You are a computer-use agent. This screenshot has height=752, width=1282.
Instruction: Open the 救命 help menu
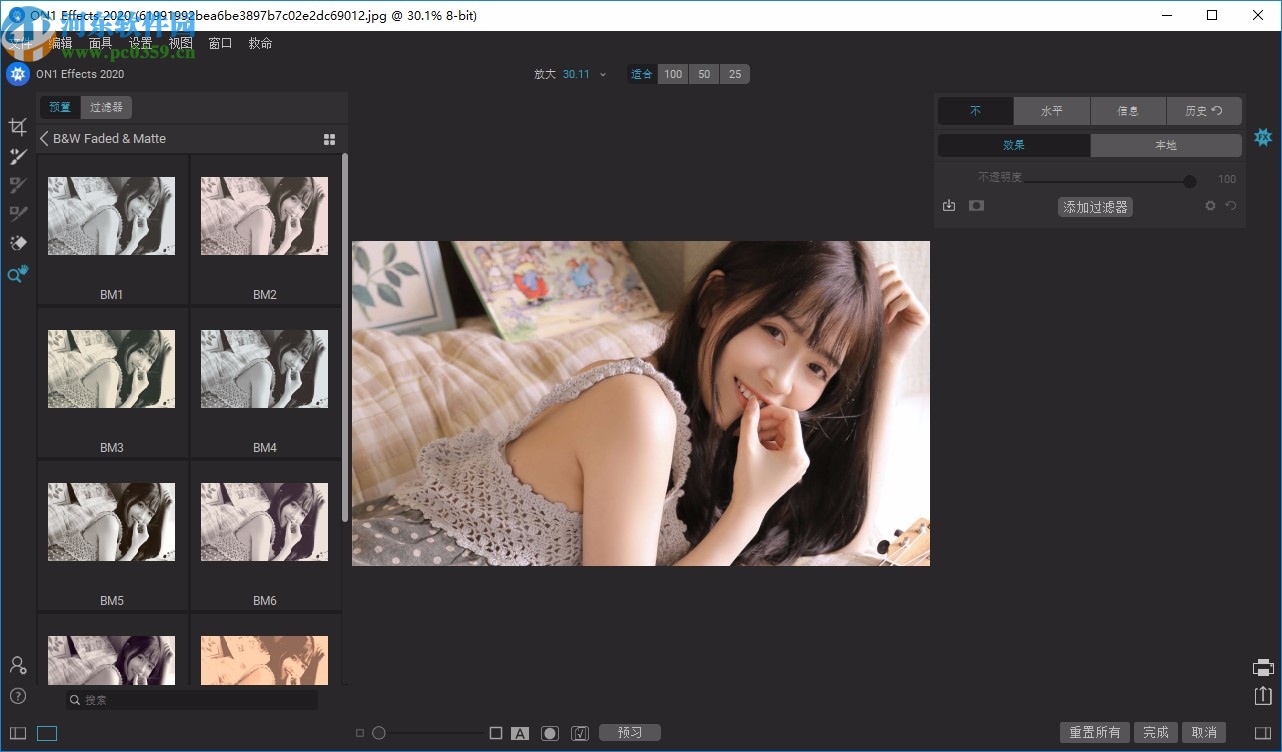click(x=261, y=43)
